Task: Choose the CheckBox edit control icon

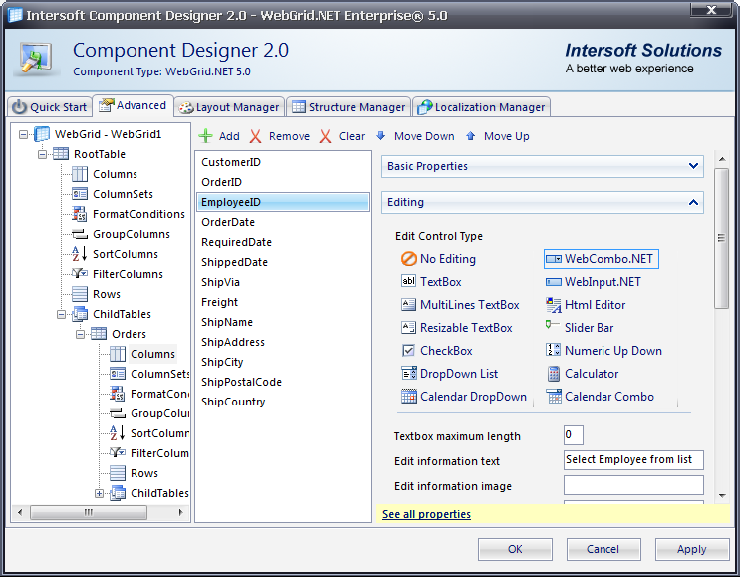Action: [408, 351]
